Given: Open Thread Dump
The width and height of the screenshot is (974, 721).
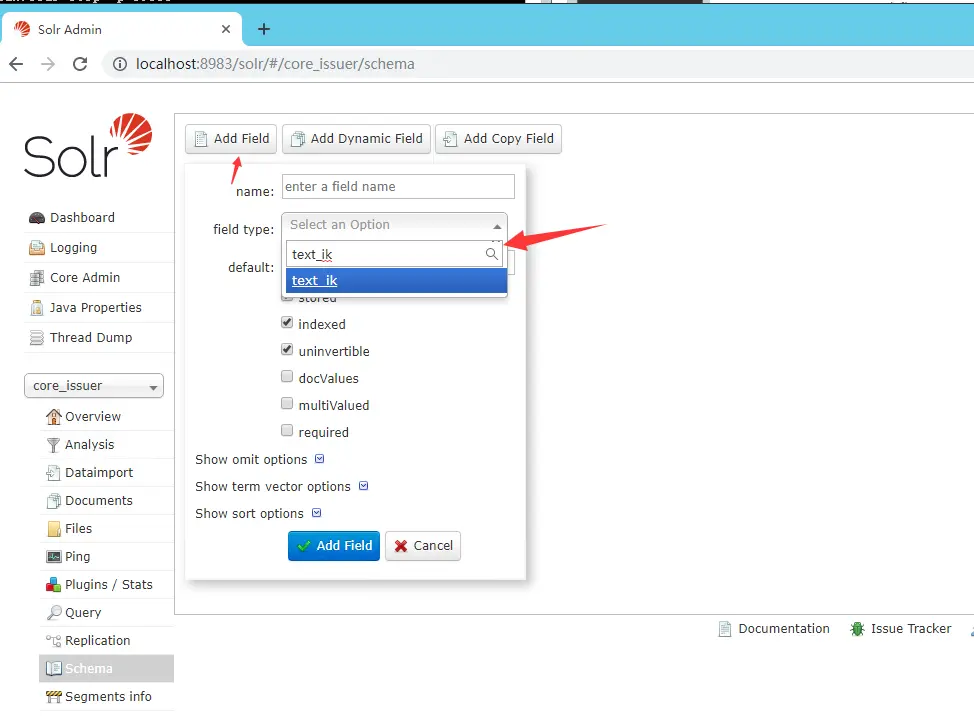Looking at the screenshot, I should click(91, 337).
